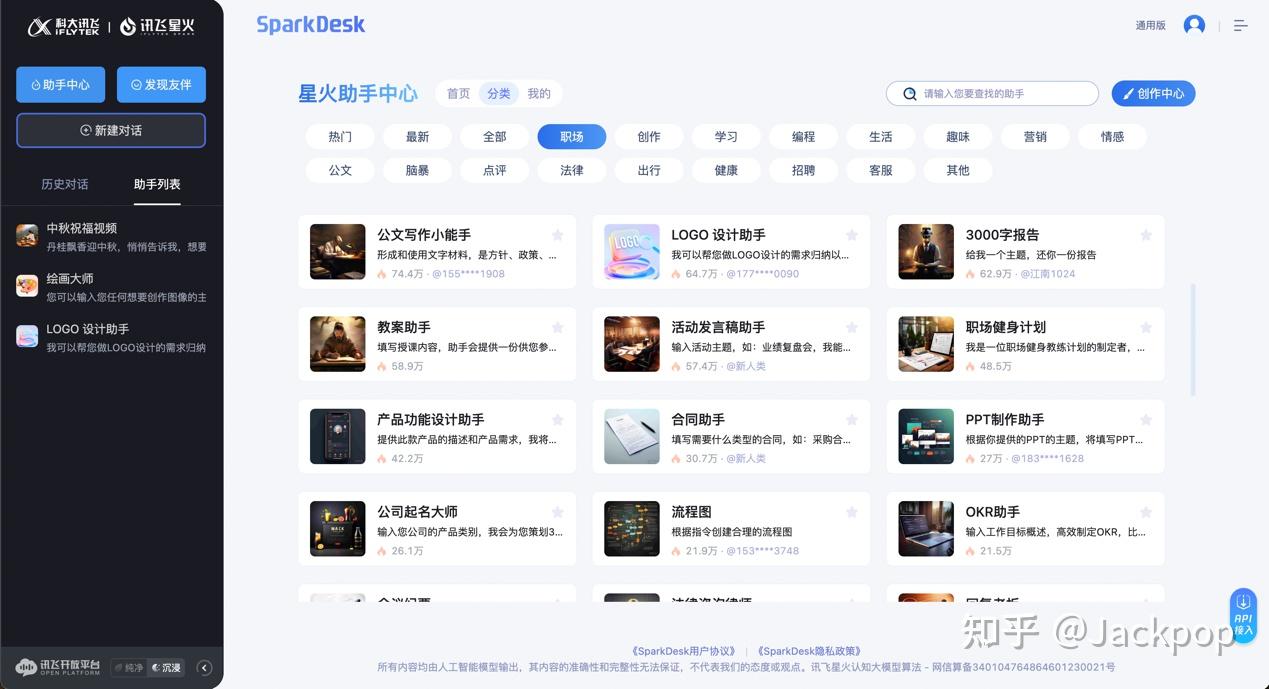This screenshot has height=689, width=1269.
Task: Select the 法律 category
Action: tap(572, 170)
